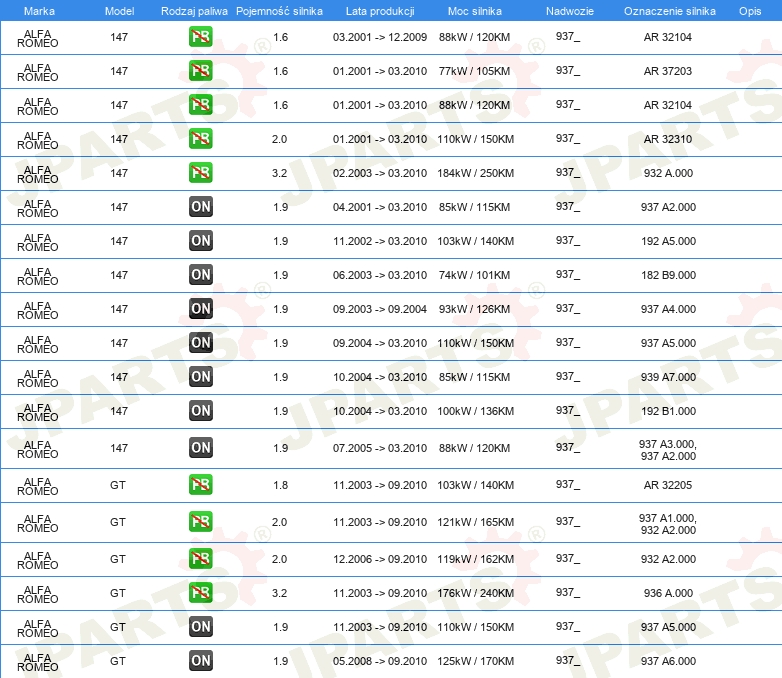This screenshot has height=678, width=782.
Task: Select the Oznaczenie silnika column header
Action: [x=669, y=10]
